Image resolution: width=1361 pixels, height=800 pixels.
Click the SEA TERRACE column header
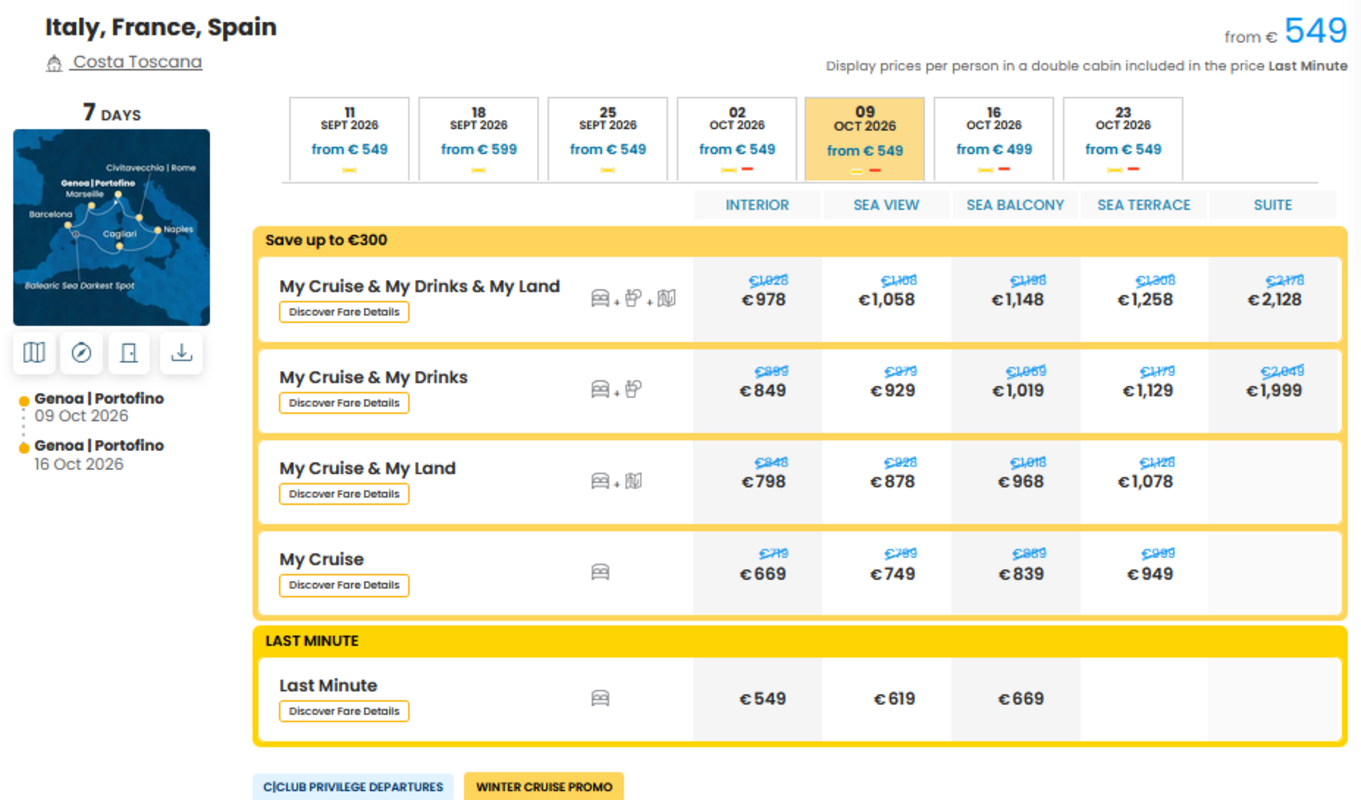tap(1144, 205)
